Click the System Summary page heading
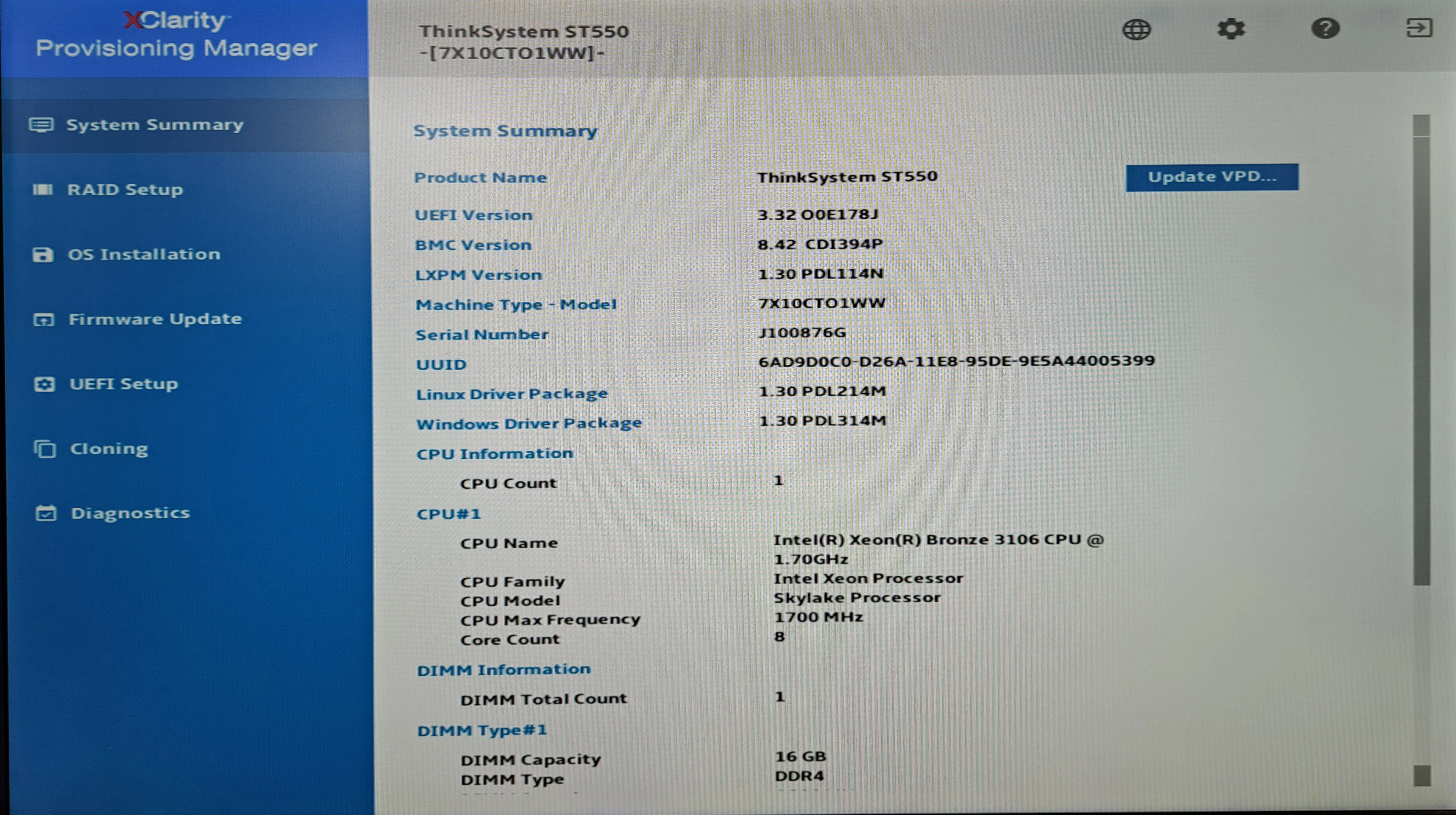 (505, 131)
